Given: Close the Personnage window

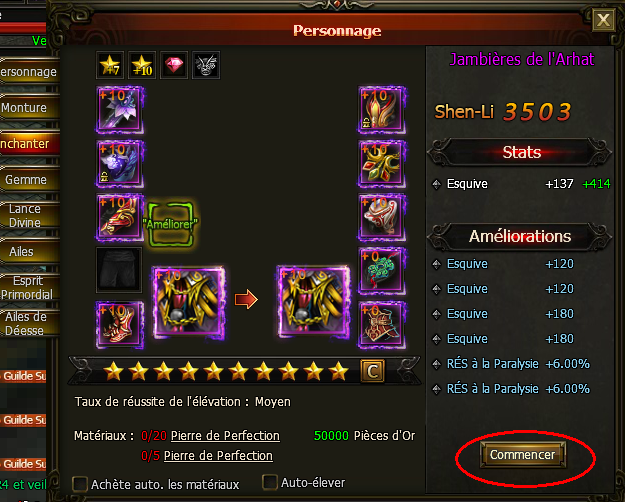Looking at the screenshot, I should coord(603,20).
